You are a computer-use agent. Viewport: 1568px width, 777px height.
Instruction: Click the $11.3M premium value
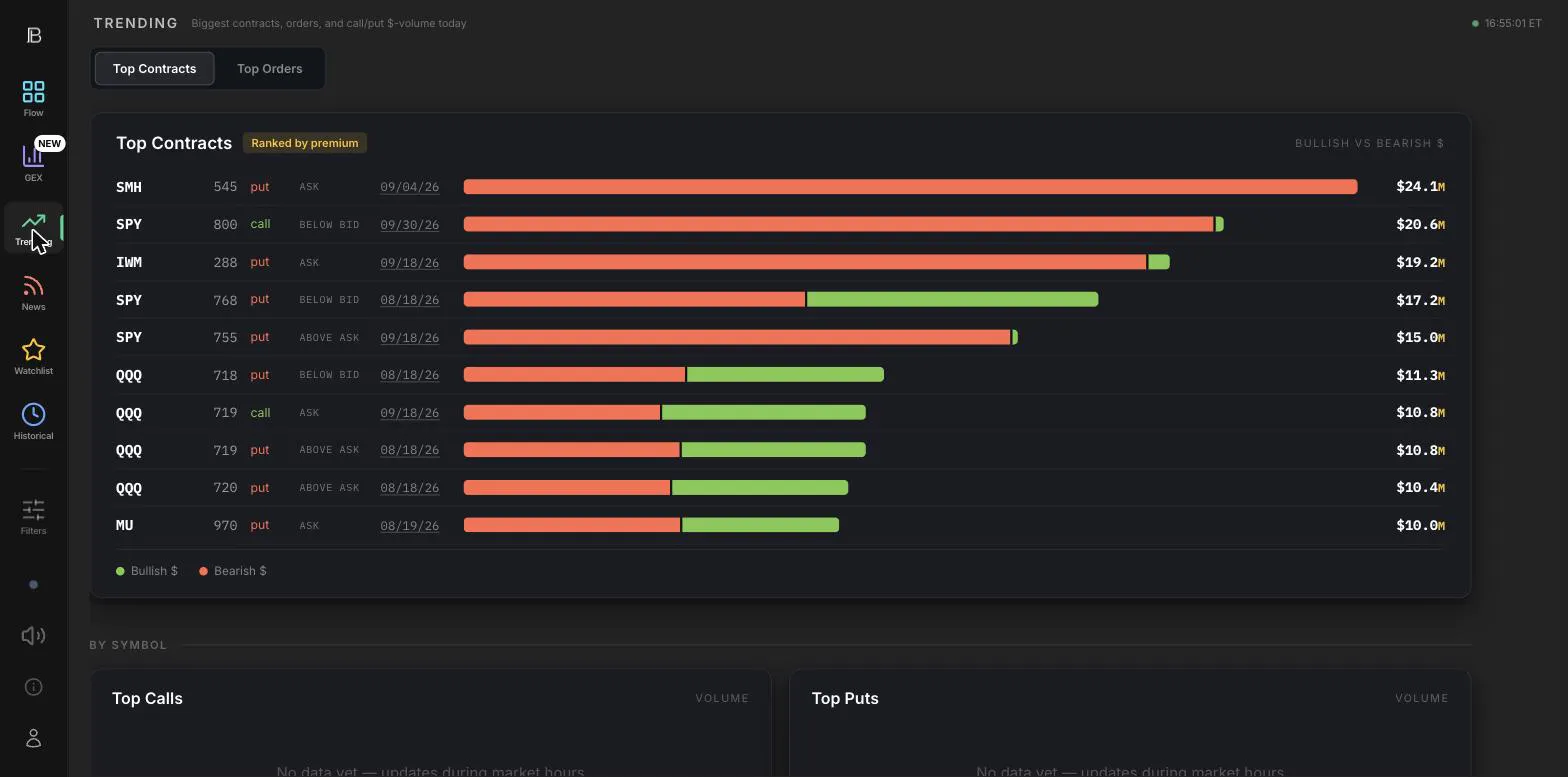tap(1420, 375)
